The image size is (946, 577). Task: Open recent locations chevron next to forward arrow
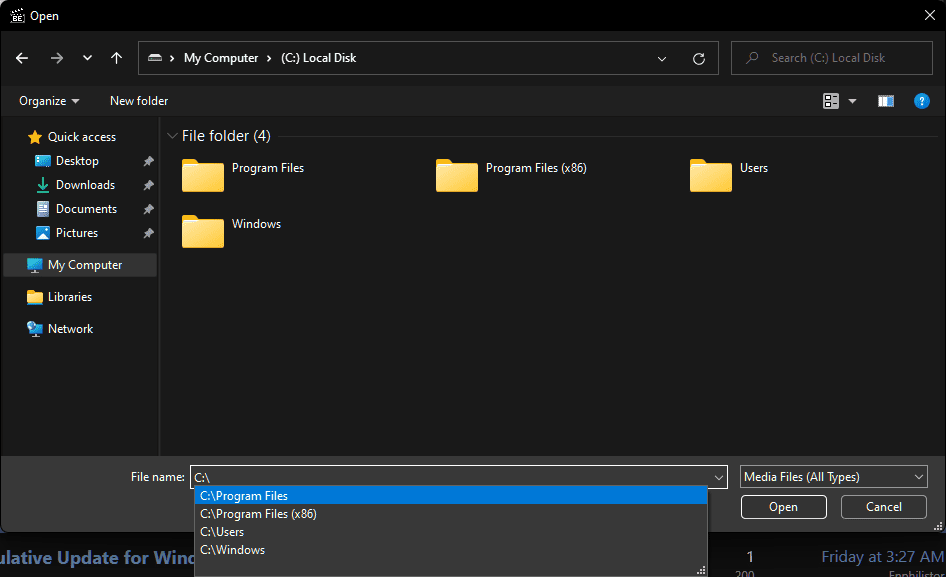point(87,58)
